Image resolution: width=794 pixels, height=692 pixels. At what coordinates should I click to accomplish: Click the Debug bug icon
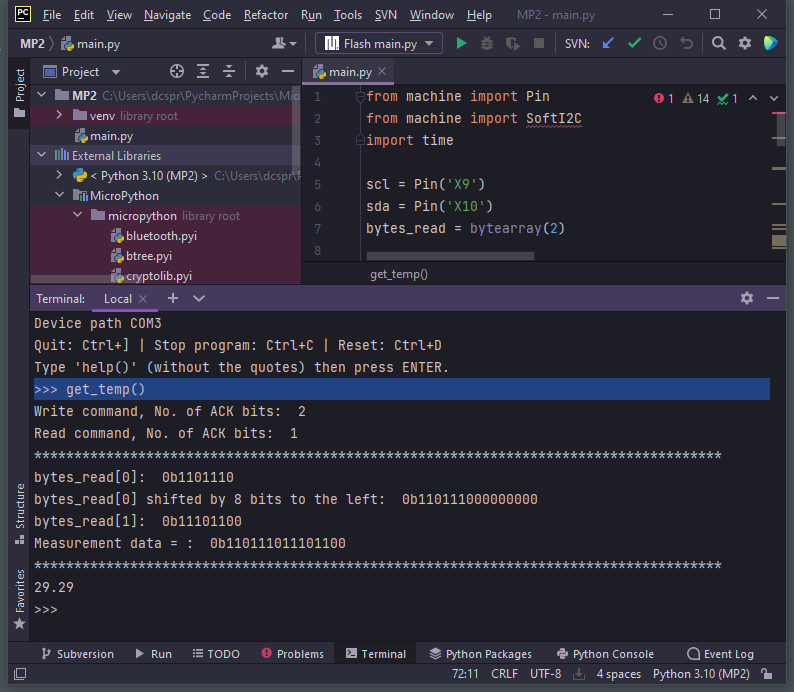(487, 44)
